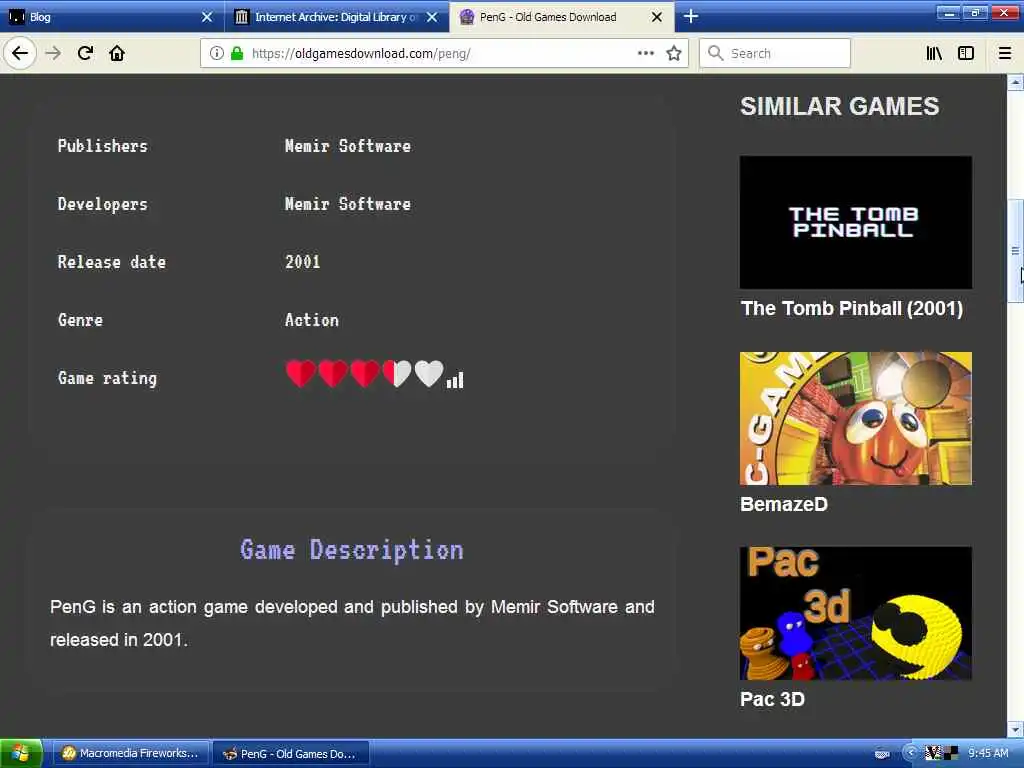This screenshot has width=1024, height=768.
Task: Open the Library icon in toolbar
Action: pos(934,53)
